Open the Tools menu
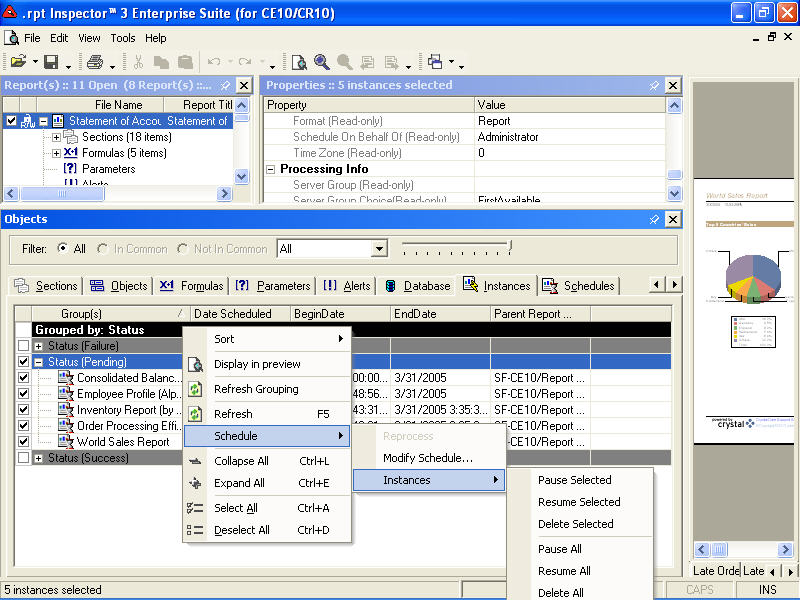800x600 pixels. (x=123, y=38)
